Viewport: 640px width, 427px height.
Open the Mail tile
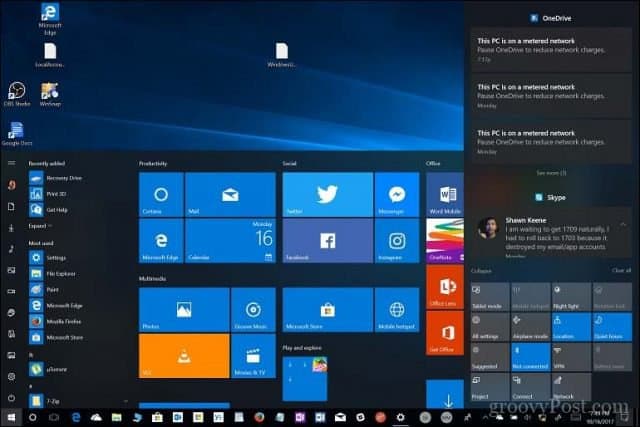[x=230, y=194]
